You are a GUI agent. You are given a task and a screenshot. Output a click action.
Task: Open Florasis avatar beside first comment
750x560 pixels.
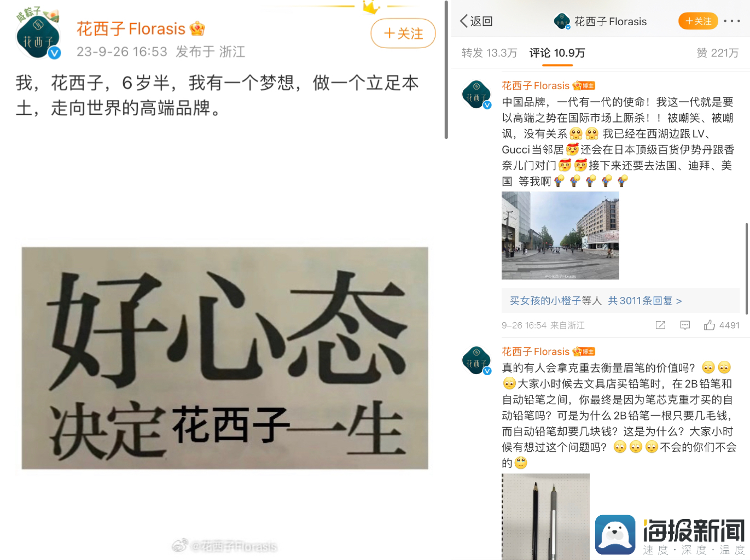[x=476, y=94]
